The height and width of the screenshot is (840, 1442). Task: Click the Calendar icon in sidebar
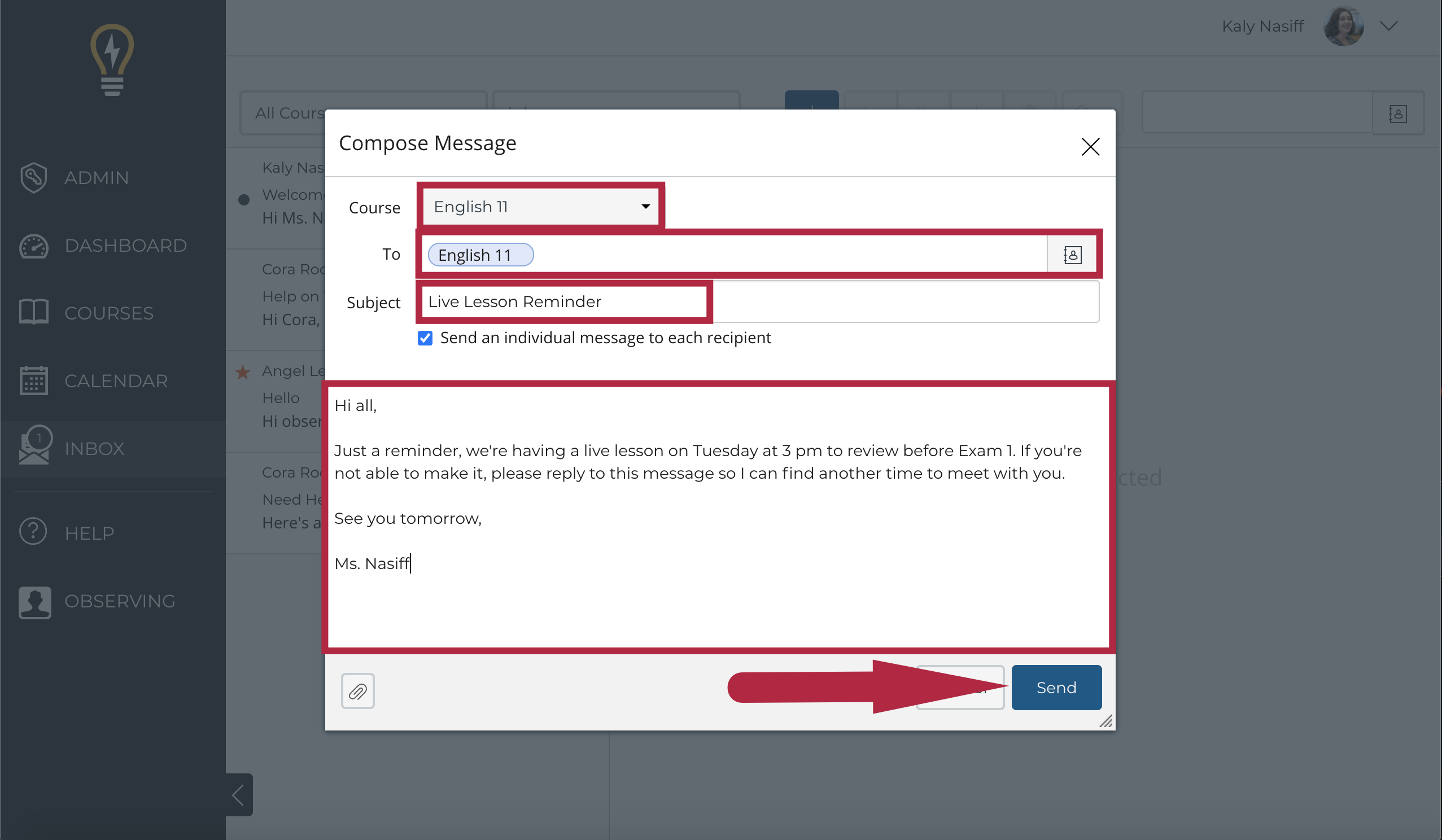34,380
